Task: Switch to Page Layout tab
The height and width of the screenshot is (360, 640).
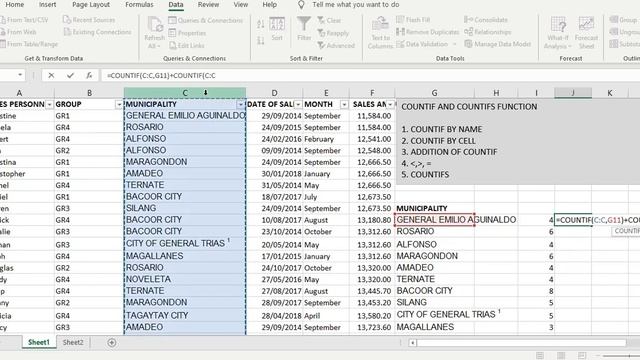Action: point(91,4)
